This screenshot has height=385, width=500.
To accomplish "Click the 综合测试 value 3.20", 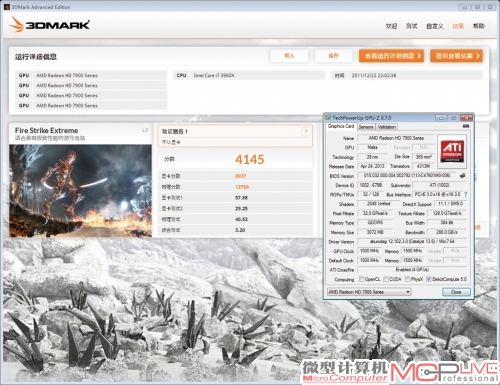I will click(240, 230).
